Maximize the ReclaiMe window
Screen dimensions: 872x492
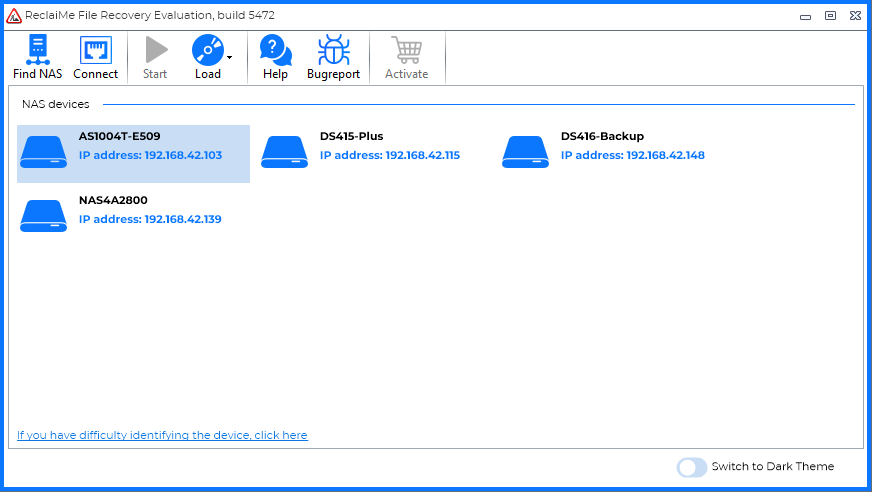(x=830, y=15)
